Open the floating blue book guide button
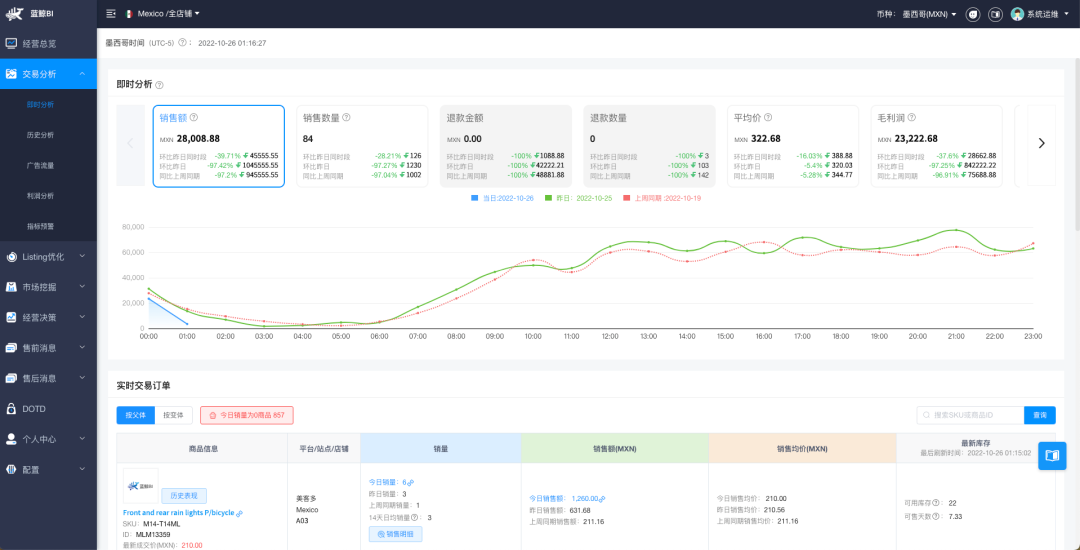The image size is (1080, 550). pyautogui.click(x=1052, y=456)
